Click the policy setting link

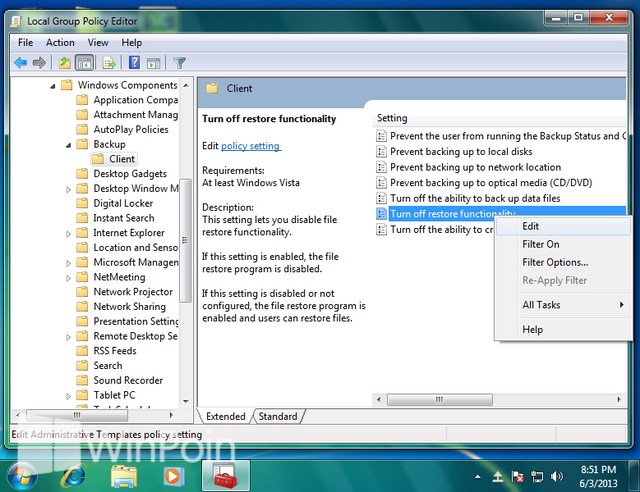click(x=251, y=146)
